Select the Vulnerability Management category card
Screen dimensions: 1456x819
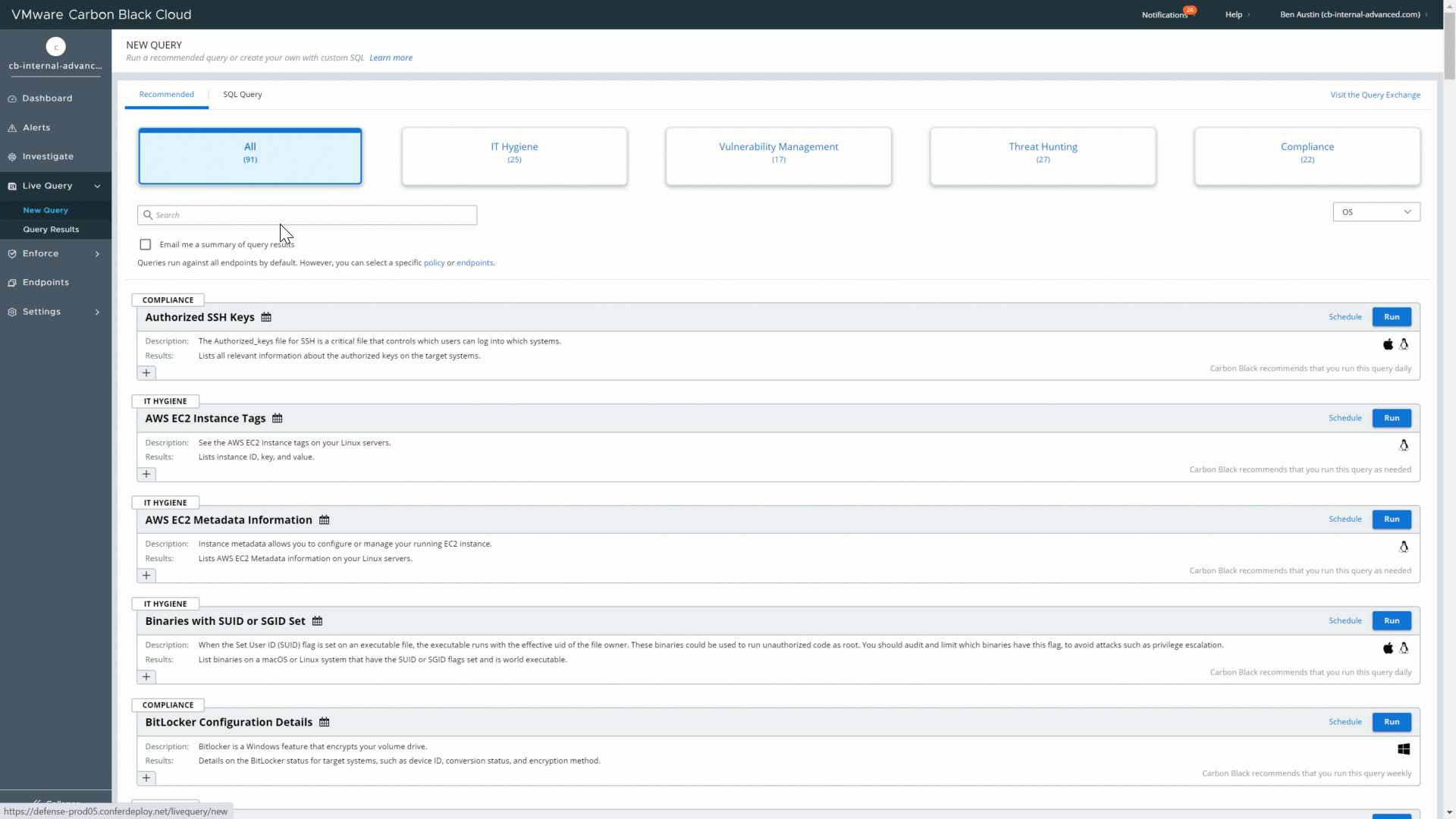(779, 156)
